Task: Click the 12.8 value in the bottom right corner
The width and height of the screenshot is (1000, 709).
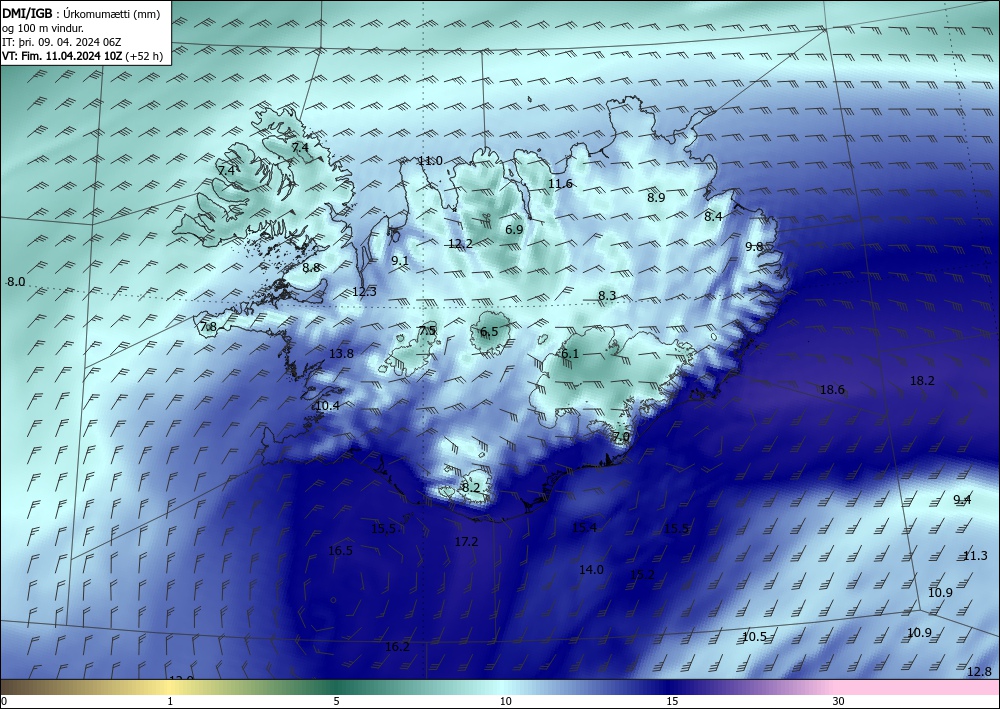Action: point(980,671)
